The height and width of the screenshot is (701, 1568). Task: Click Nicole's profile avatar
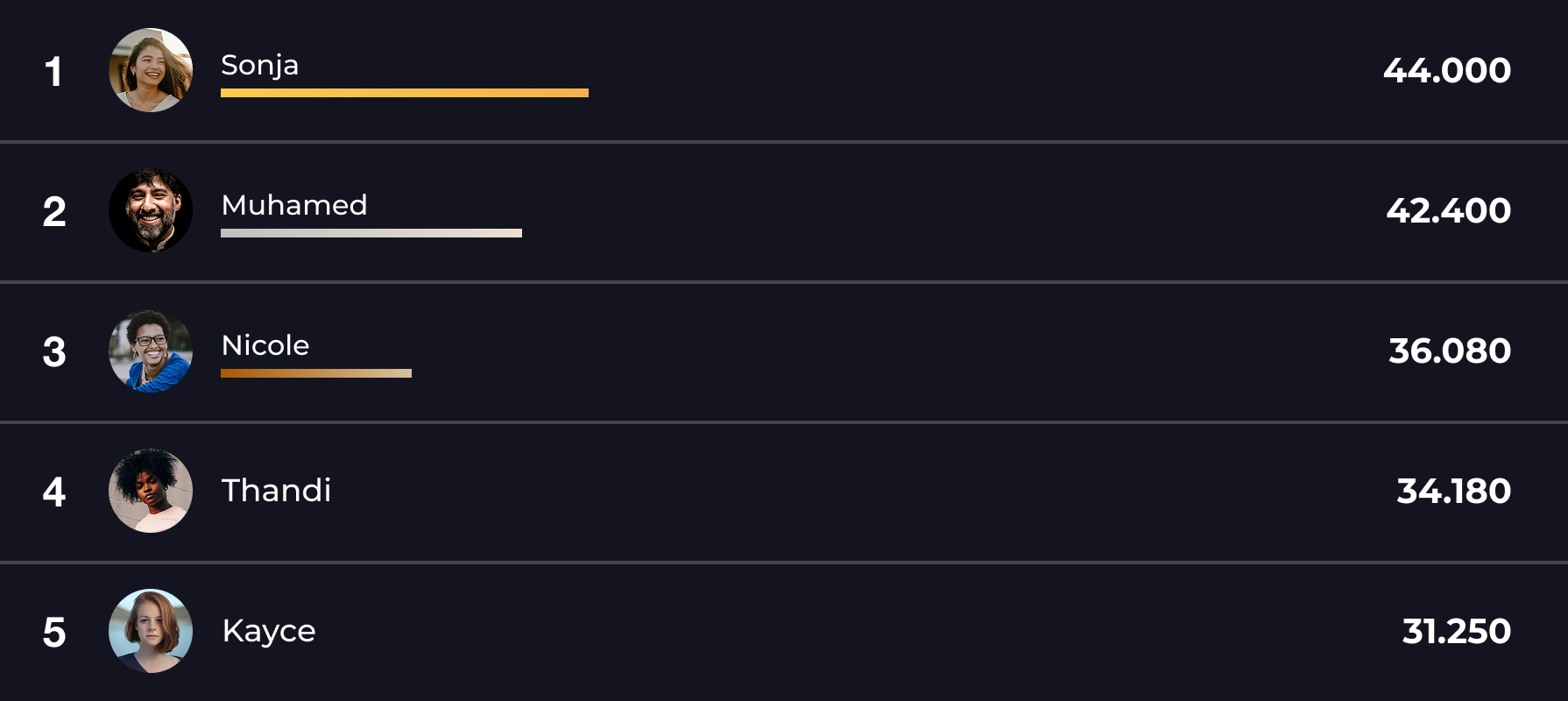point(151,350)
